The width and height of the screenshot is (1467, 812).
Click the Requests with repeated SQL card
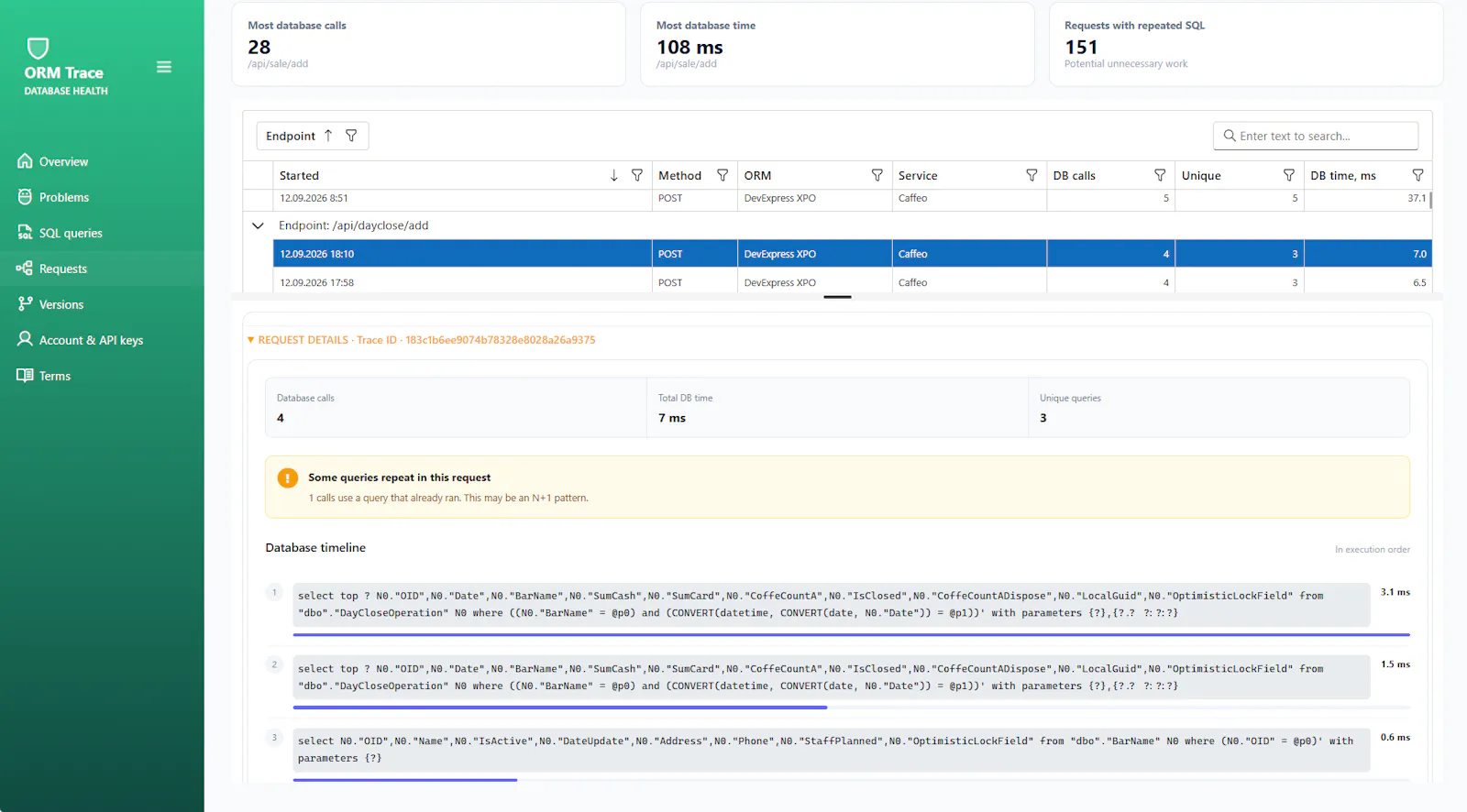pos(1246,44)
